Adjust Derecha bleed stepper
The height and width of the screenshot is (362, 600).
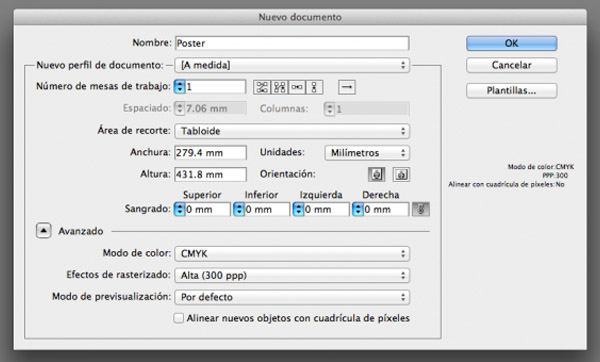pyautogui.click(x=358, y=209)
